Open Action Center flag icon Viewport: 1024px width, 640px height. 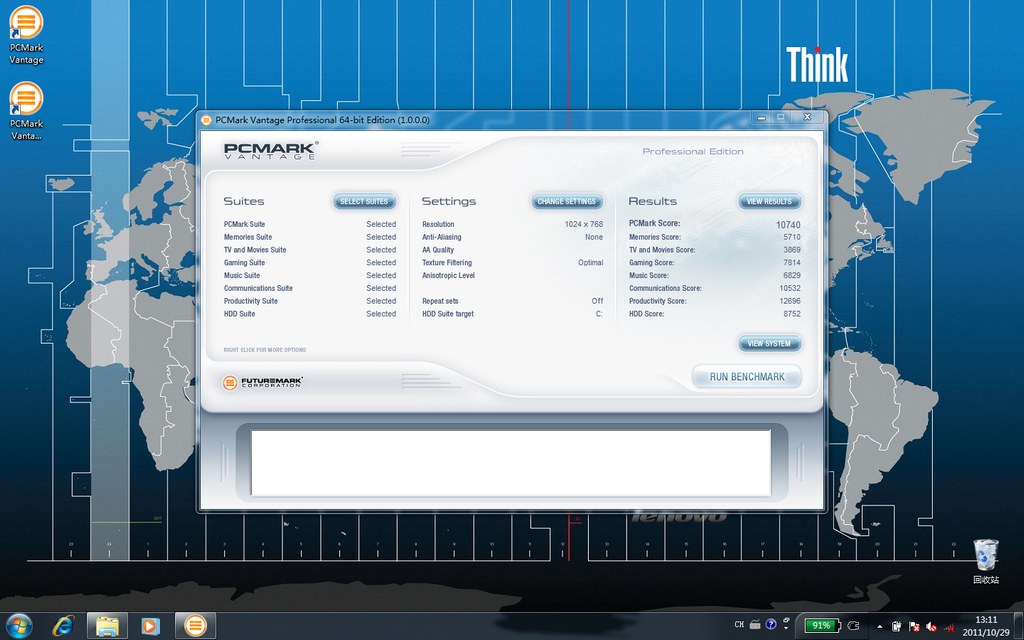(914, 626)
